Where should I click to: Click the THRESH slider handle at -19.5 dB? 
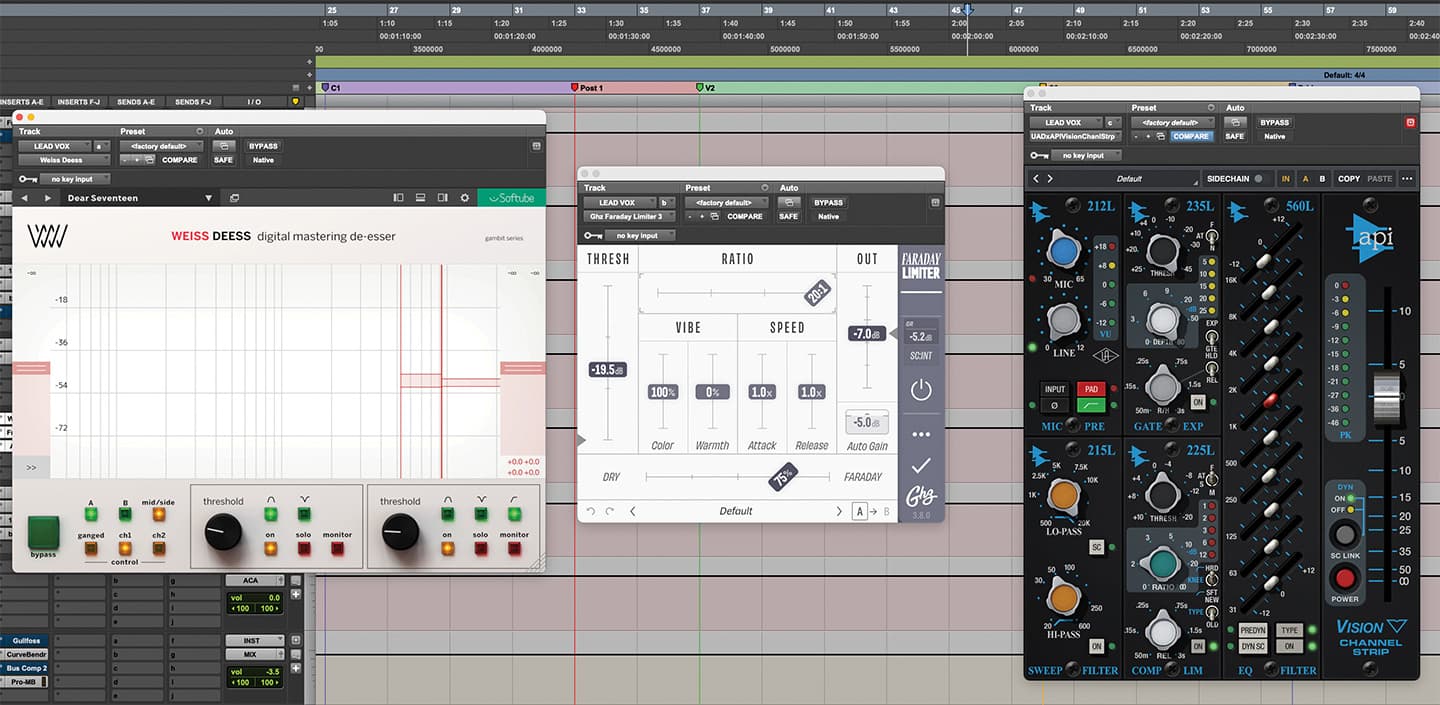click(x=608, y=370)
